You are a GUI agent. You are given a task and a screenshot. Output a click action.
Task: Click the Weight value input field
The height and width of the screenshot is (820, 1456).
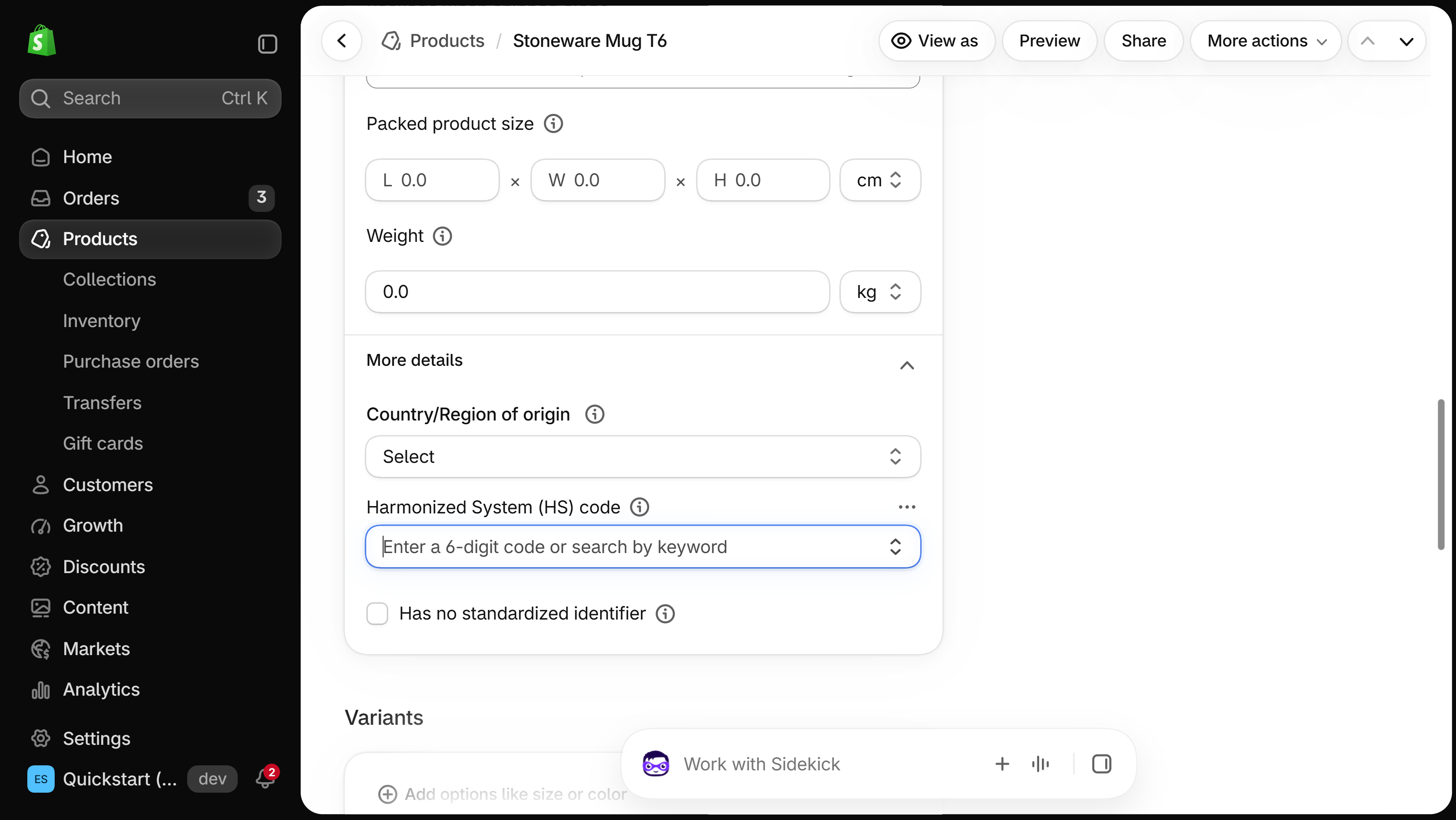tap(597, 292)
